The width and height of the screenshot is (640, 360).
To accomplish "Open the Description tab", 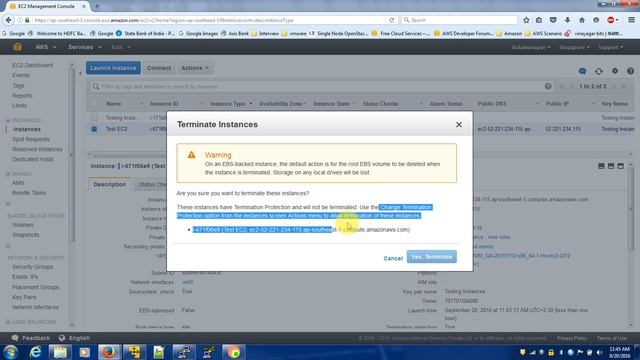I will (109, 184).
